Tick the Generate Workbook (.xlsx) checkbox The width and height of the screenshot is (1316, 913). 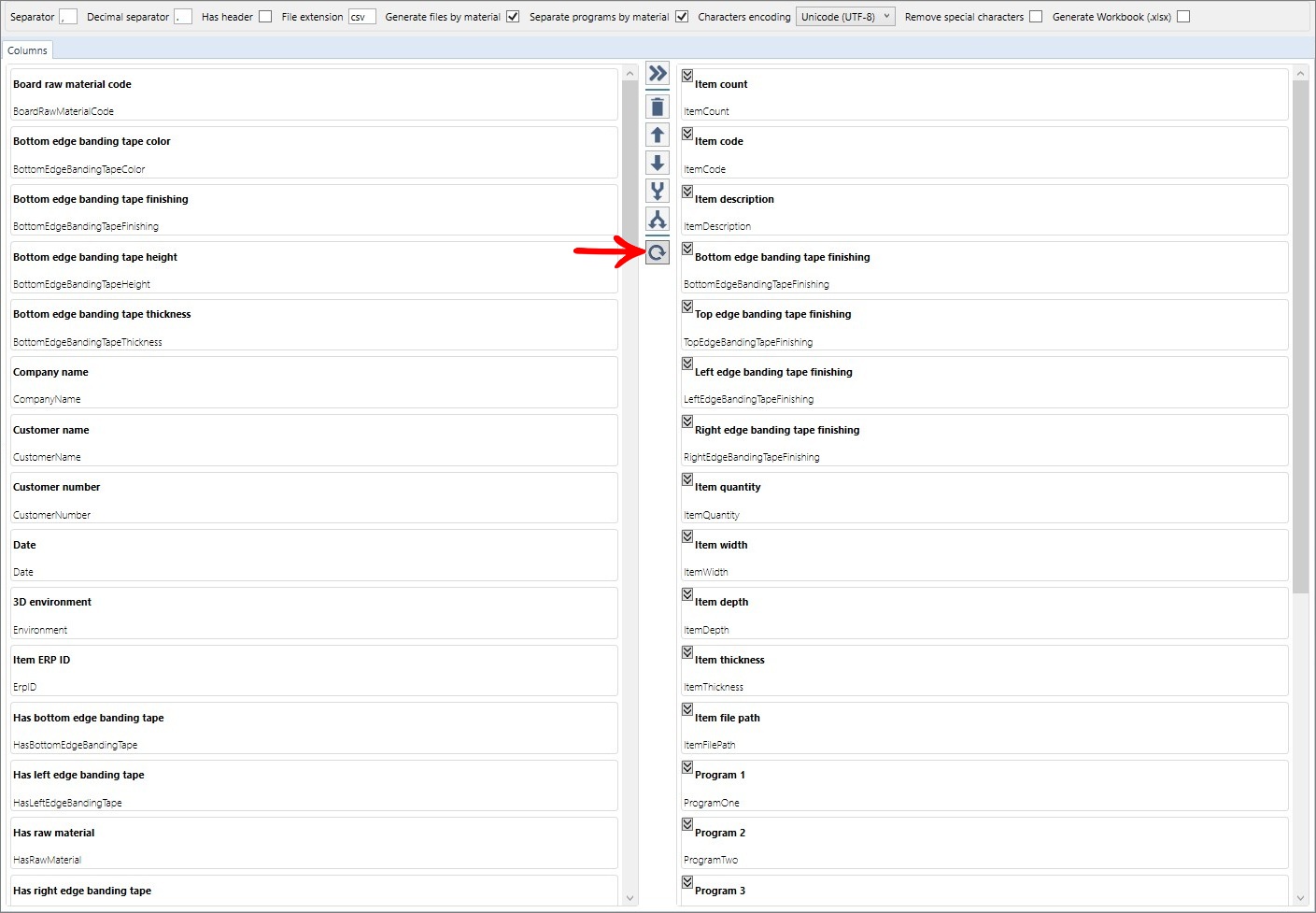(1183, 17)
